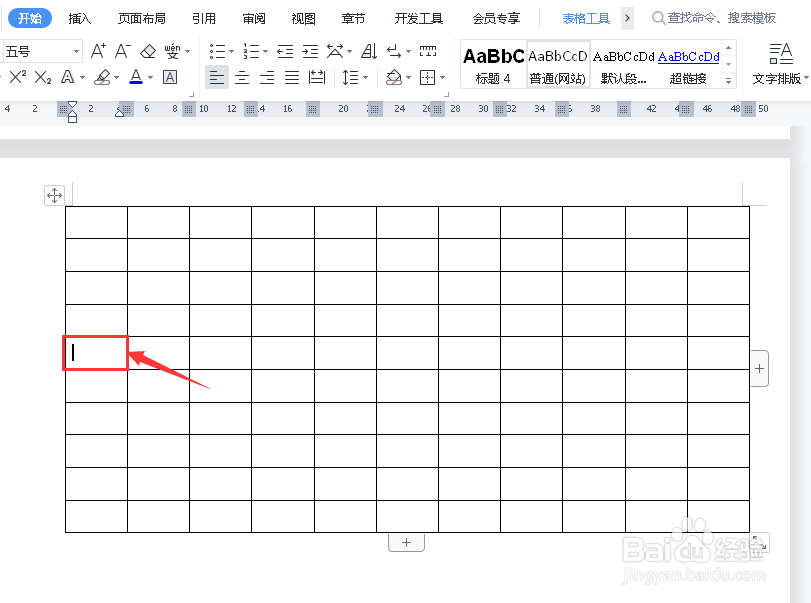Apply superscript formatting

point(18,78)
